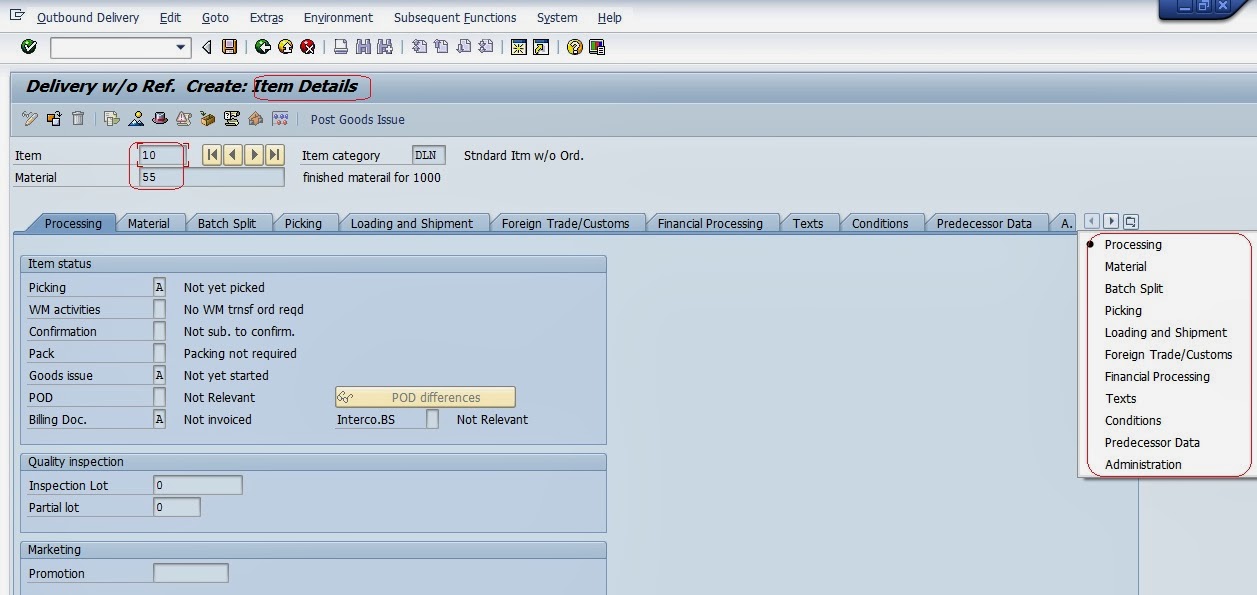Click the POD differences button
The width and height of the screenshot is (1257, 595).
click(x=425, y=397)
